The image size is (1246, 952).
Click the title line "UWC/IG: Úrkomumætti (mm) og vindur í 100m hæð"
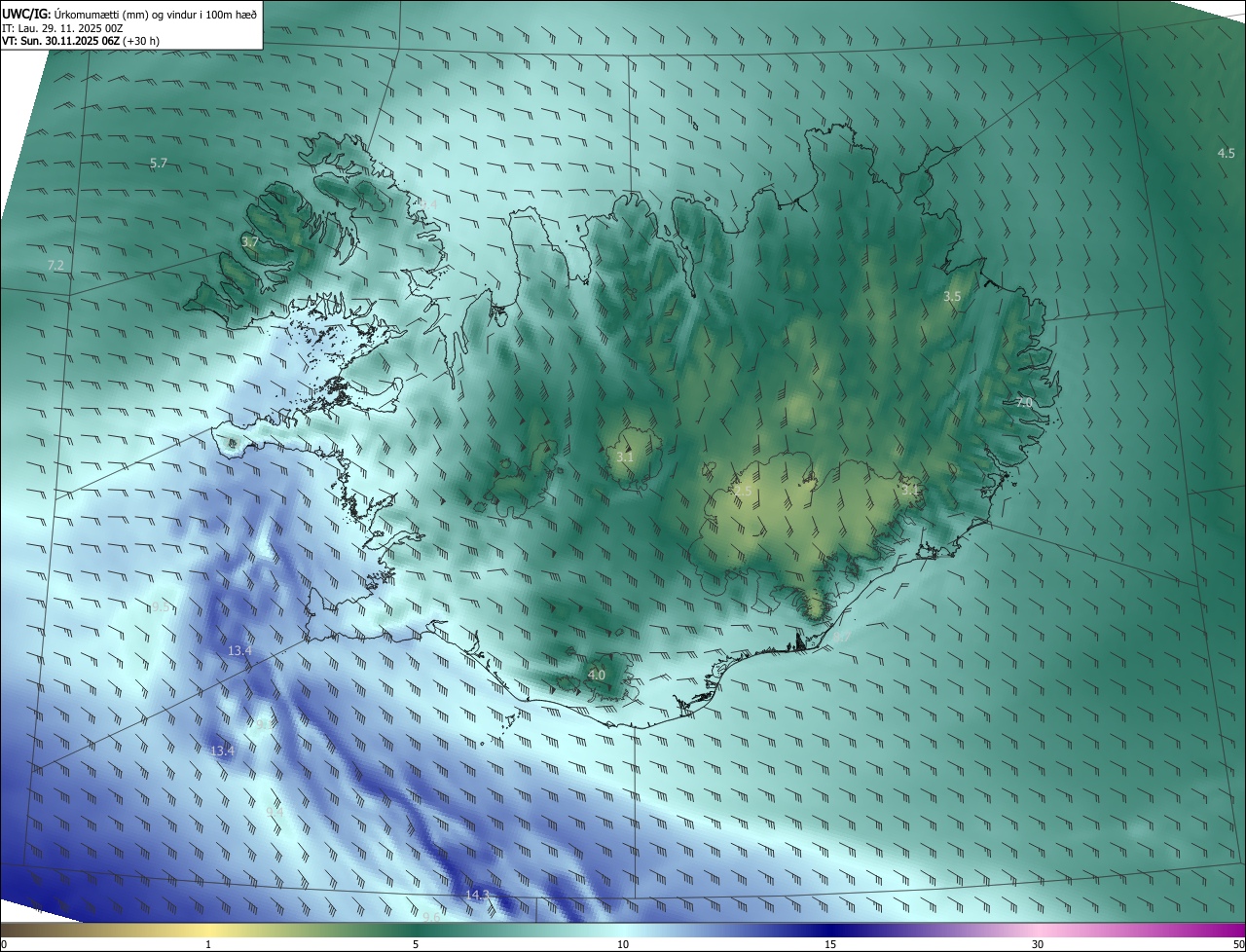129,14
